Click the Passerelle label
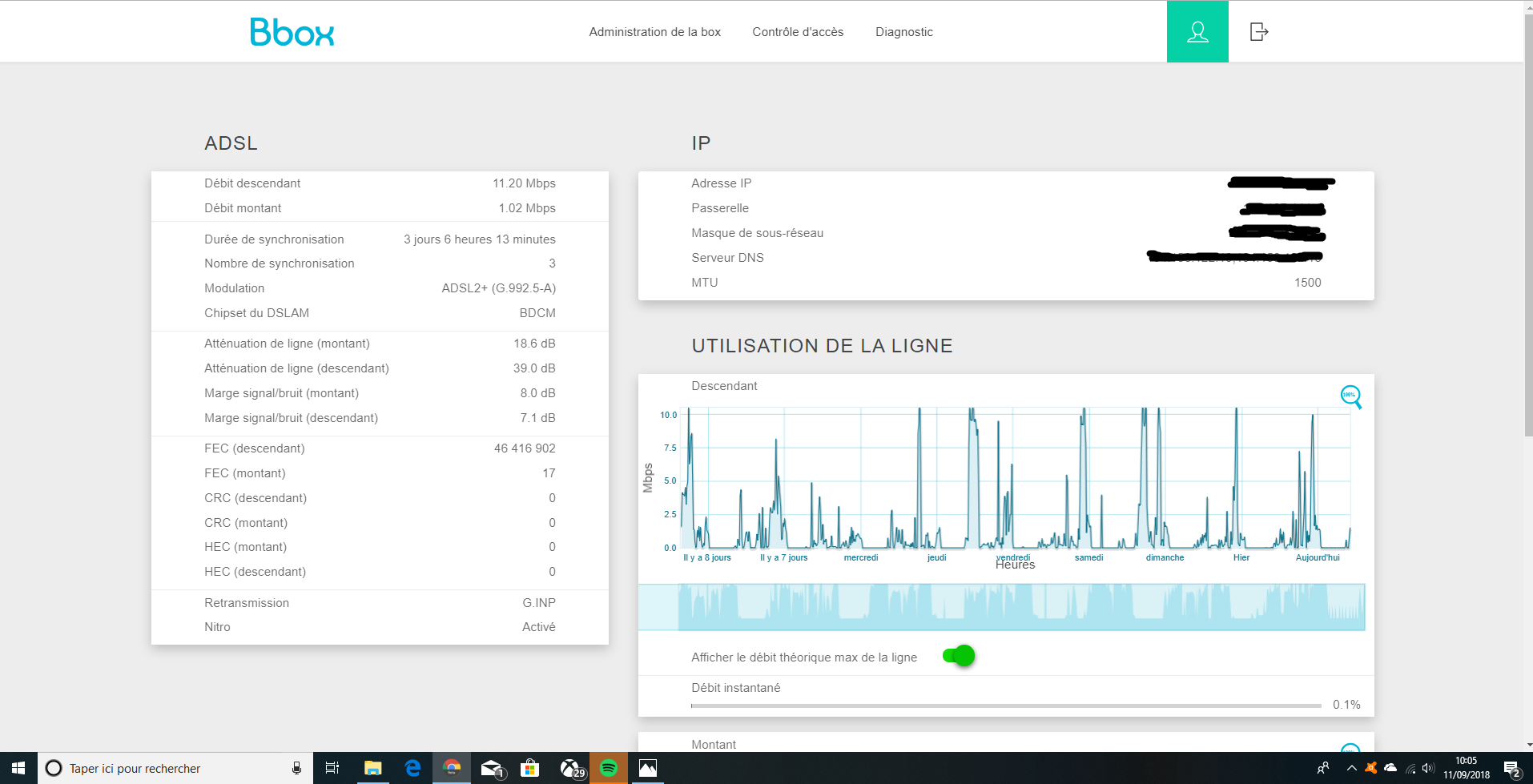The height and width of the screenshot is (784, 1533). (720, 208)
